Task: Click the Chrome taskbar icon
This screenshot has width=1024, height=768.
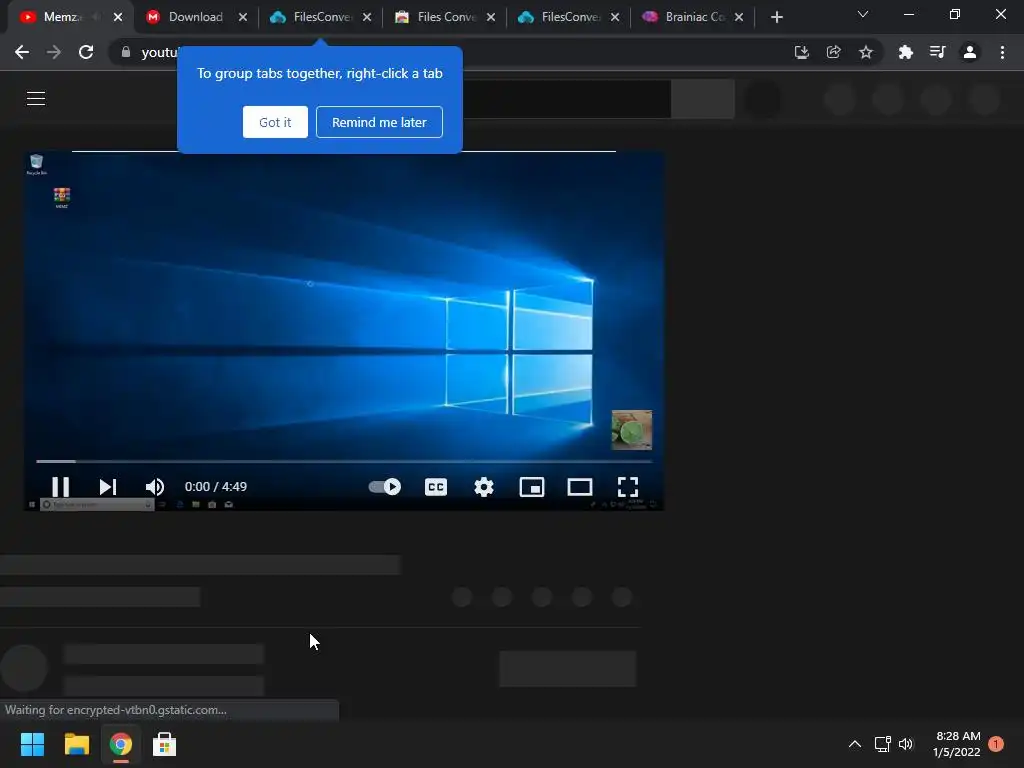Action: 121,744
